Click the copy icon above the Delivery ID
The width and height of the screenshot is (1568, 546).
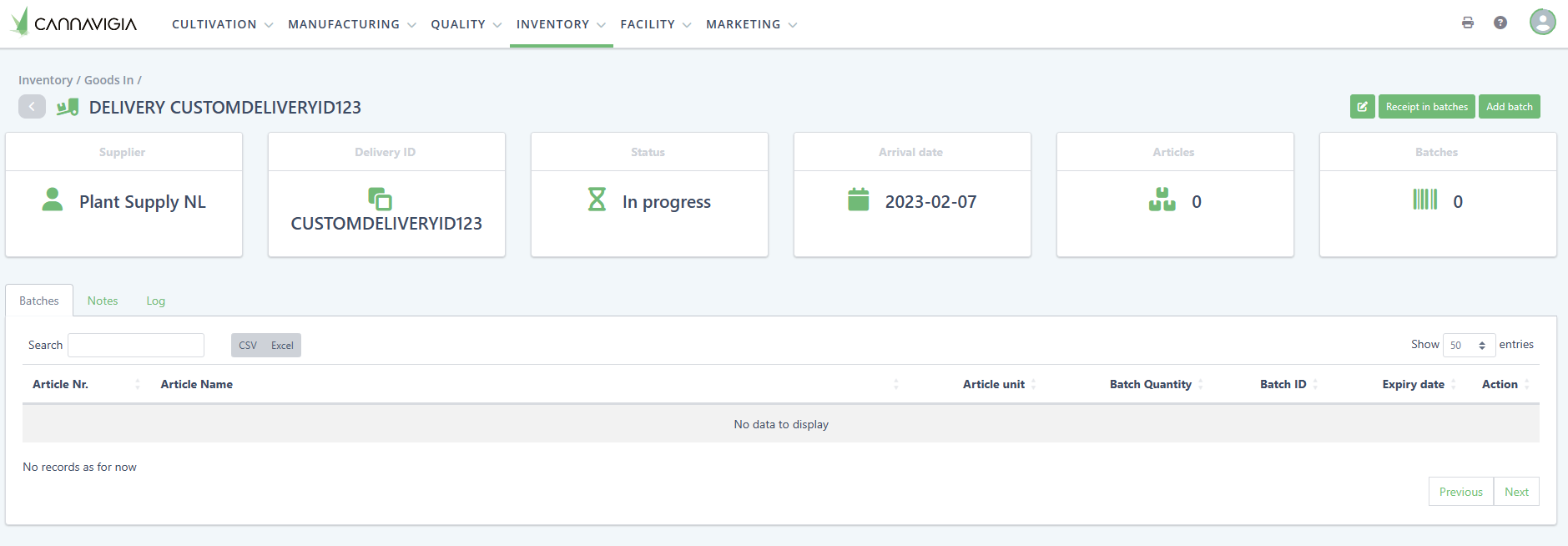[x=380, y=199]
